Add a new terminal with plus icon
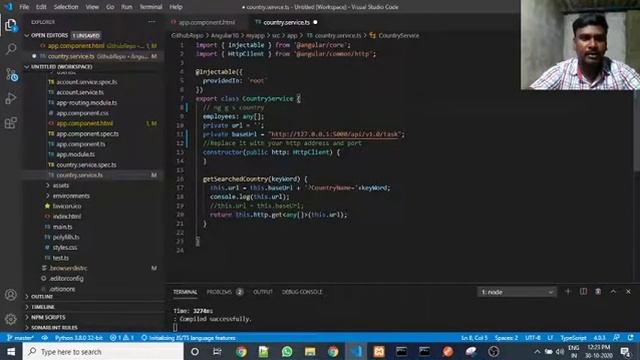The width and height of the screenshot is (640, 360). (x=567, y=291)
